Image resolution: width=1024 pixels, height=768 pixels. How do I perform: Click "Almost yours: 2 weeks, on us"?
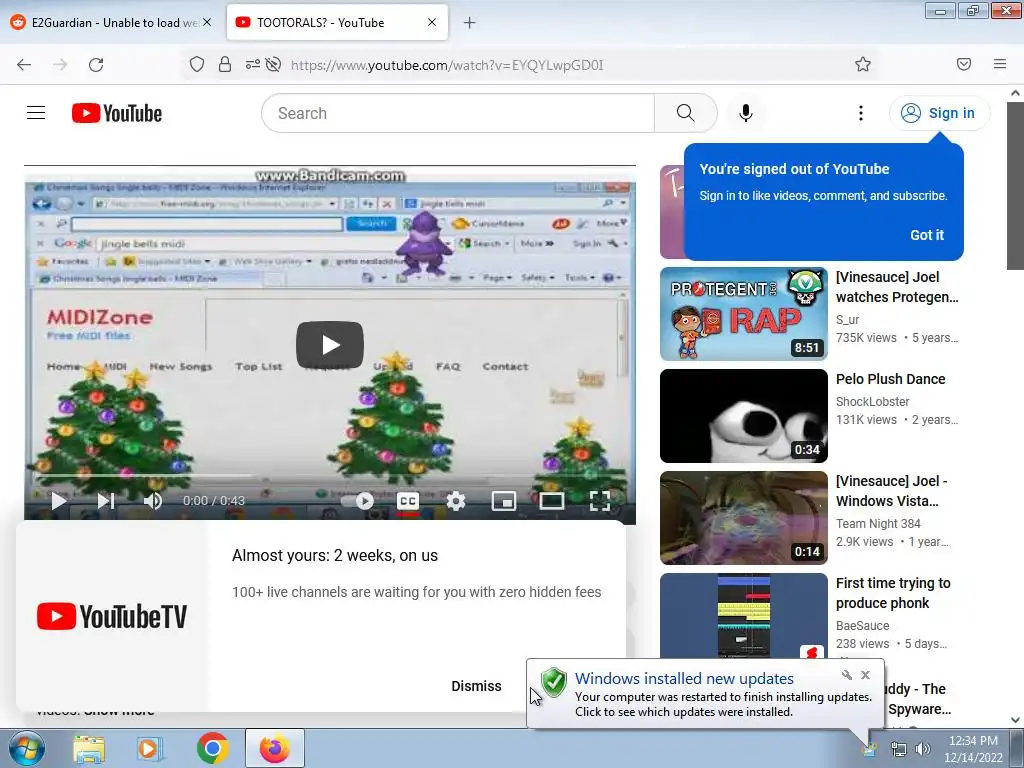tap(334, 555)
